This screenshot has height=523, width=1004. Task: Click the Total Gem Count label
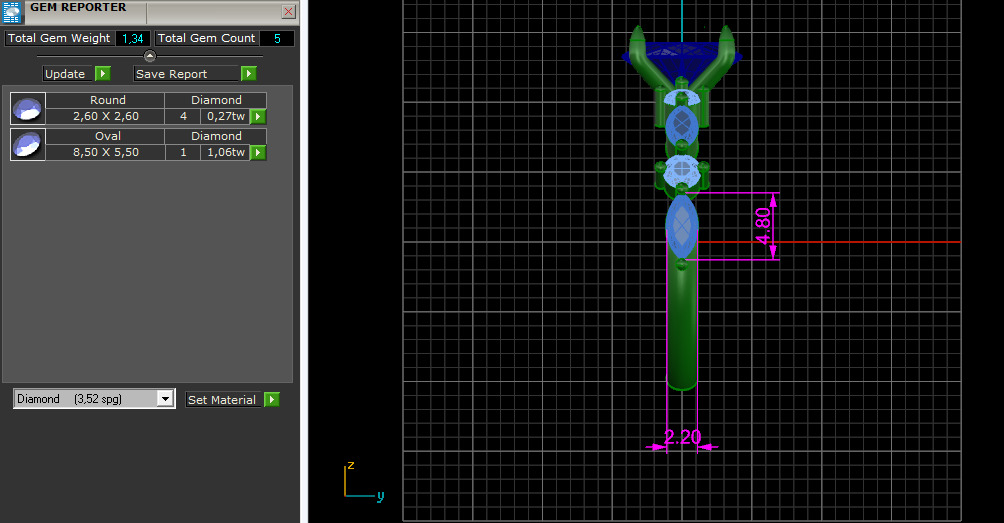click(x=206, y=38)
